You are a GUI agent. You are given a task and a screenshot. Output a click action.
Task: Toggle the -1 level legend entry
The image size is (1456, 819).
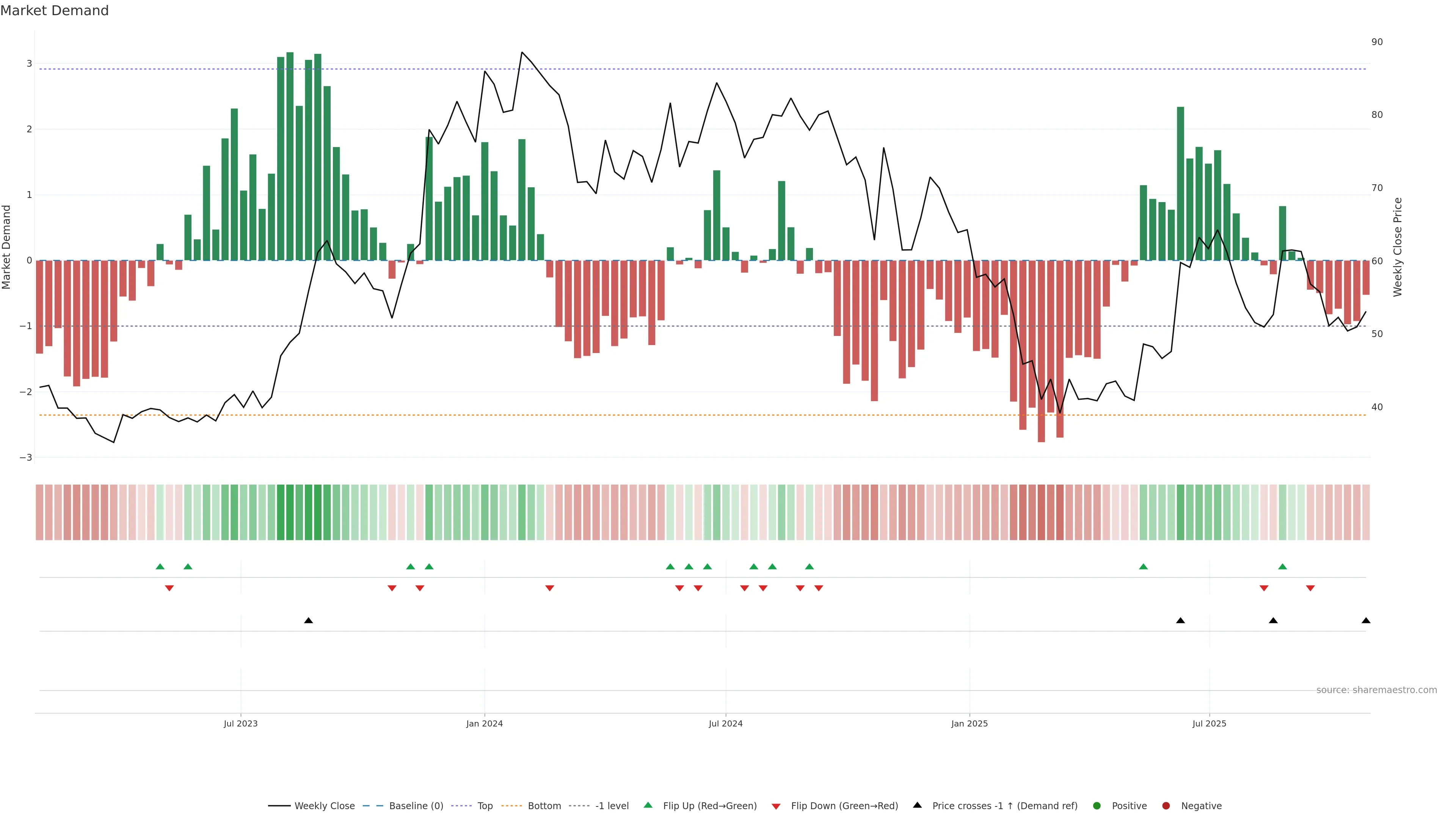pyautogui.click(x=612, y=805)
